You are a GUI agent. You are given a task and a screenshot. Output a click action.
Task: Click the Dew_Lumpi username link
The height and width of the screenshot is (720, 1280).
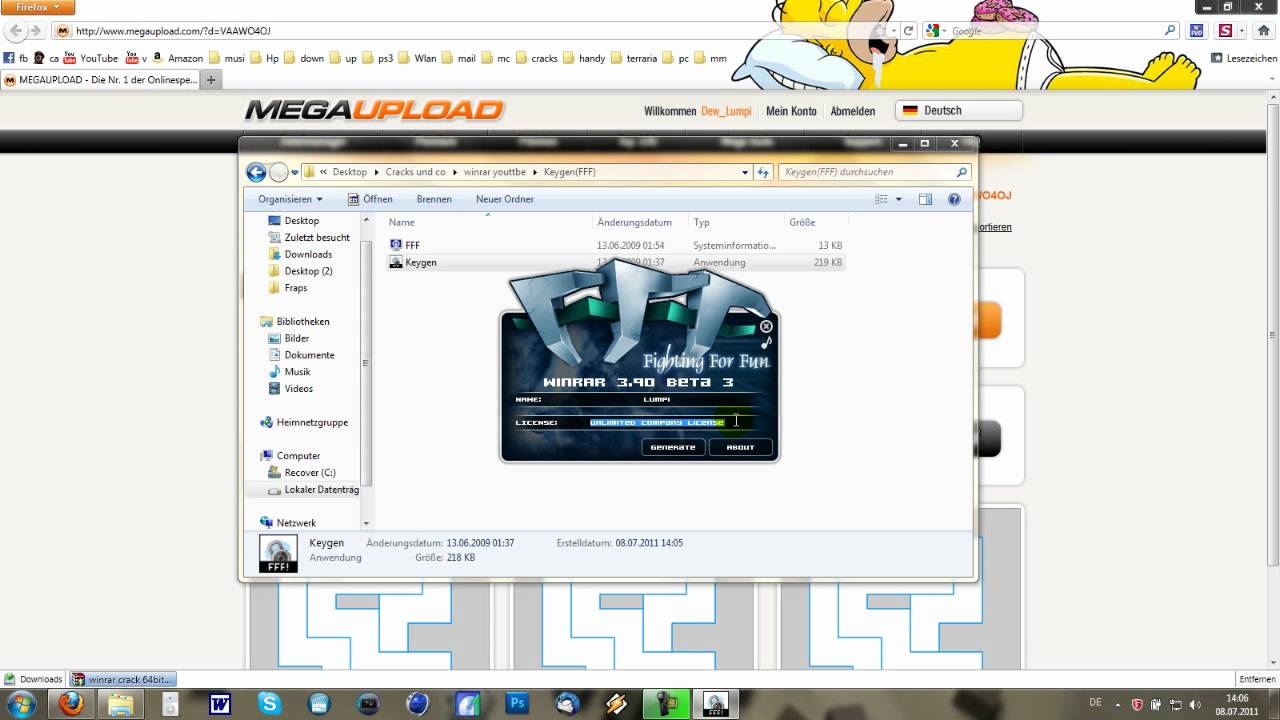726,111
